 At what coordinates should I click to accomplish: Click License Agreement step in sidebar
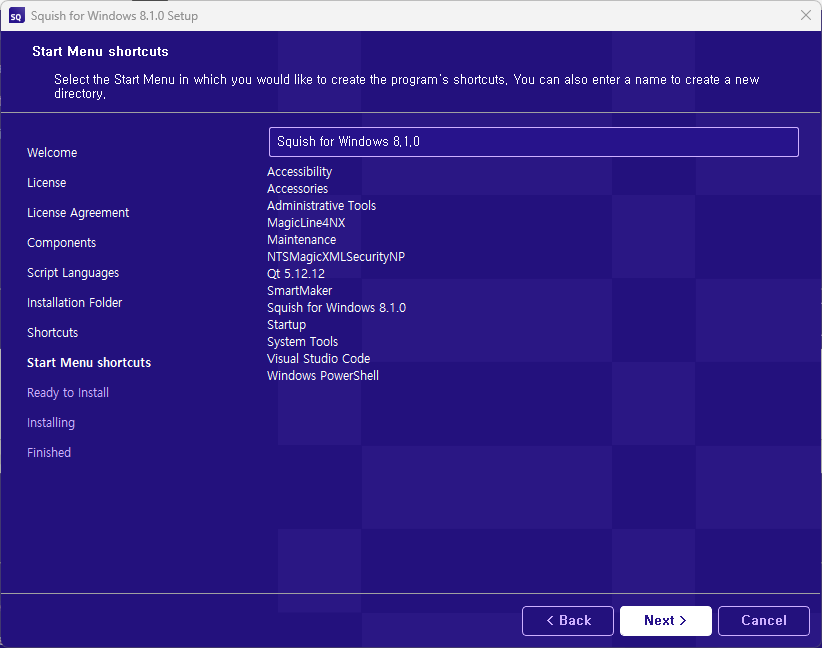pyautogui.click(x=78, y=213)
